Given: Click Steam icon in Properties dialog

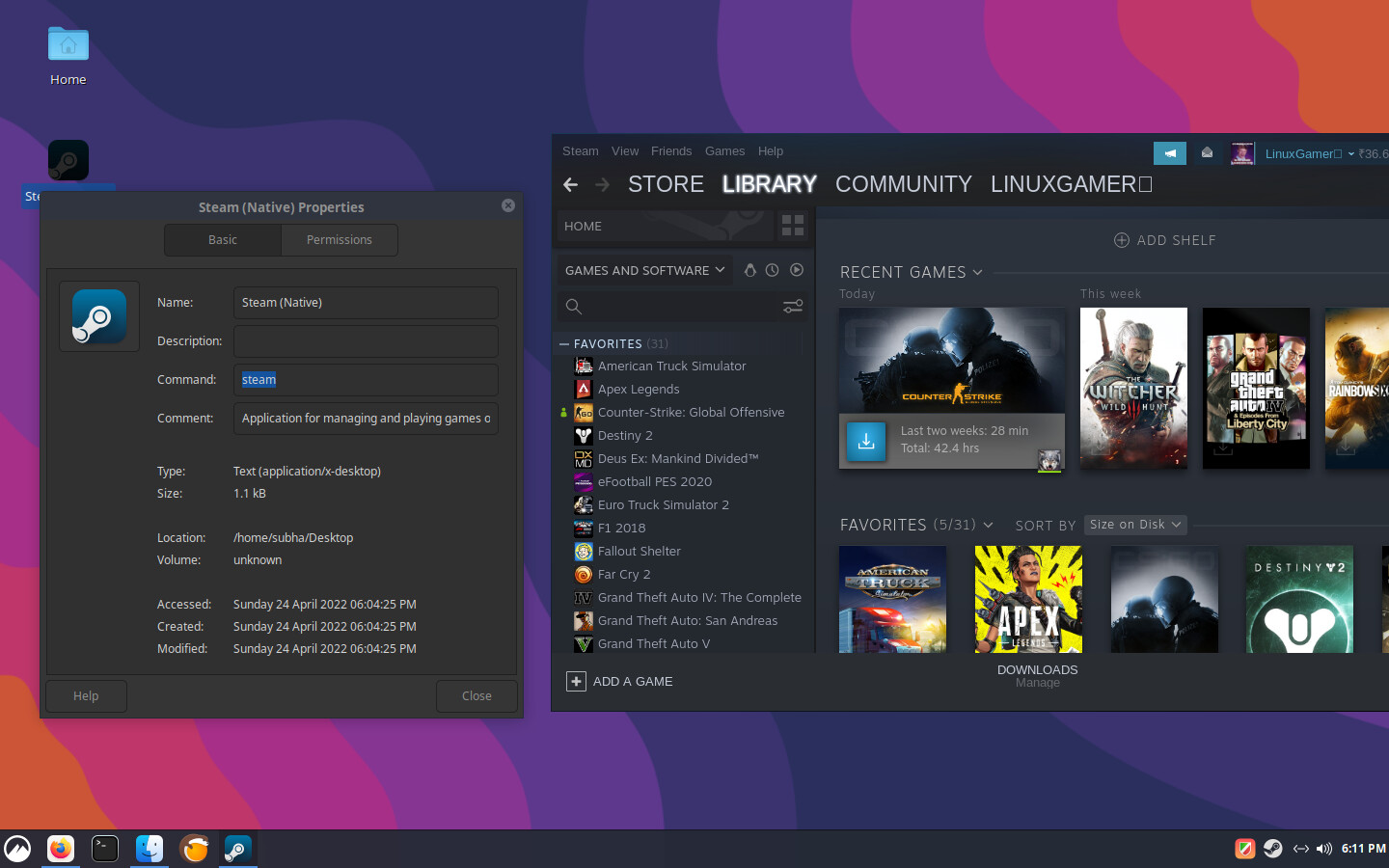Looking at the screenshot, I should (x=99, y=316).
